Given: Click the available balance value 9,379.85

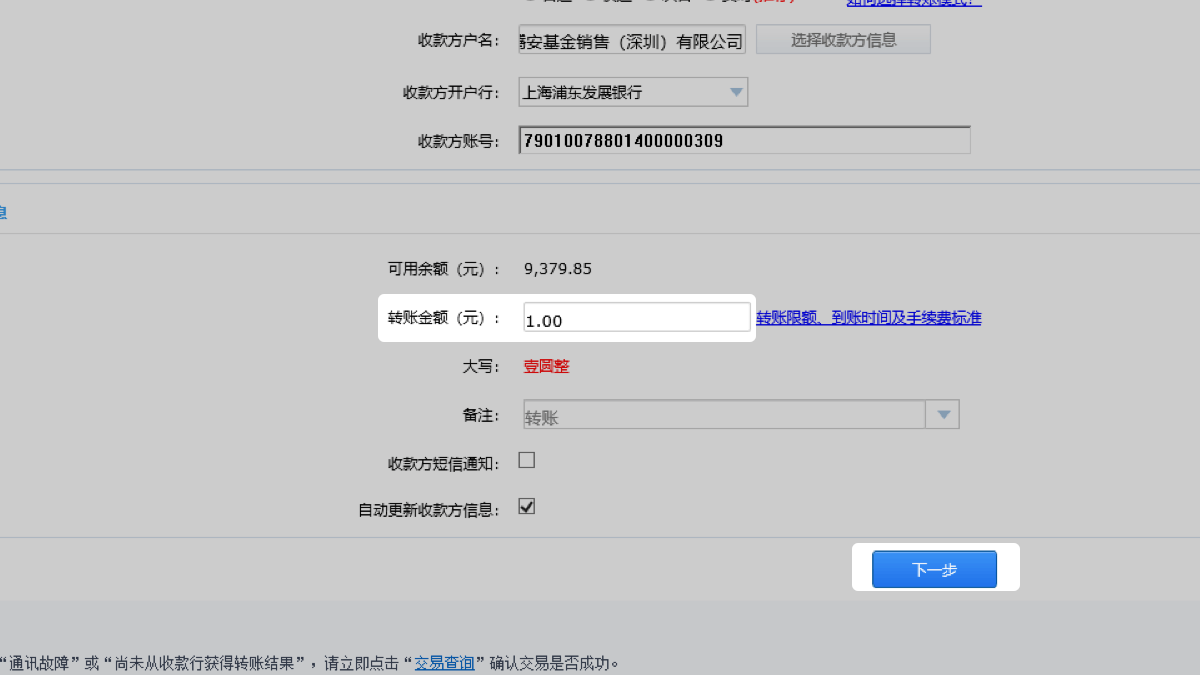Looking at the screenshot, I should tap(558, 268).
